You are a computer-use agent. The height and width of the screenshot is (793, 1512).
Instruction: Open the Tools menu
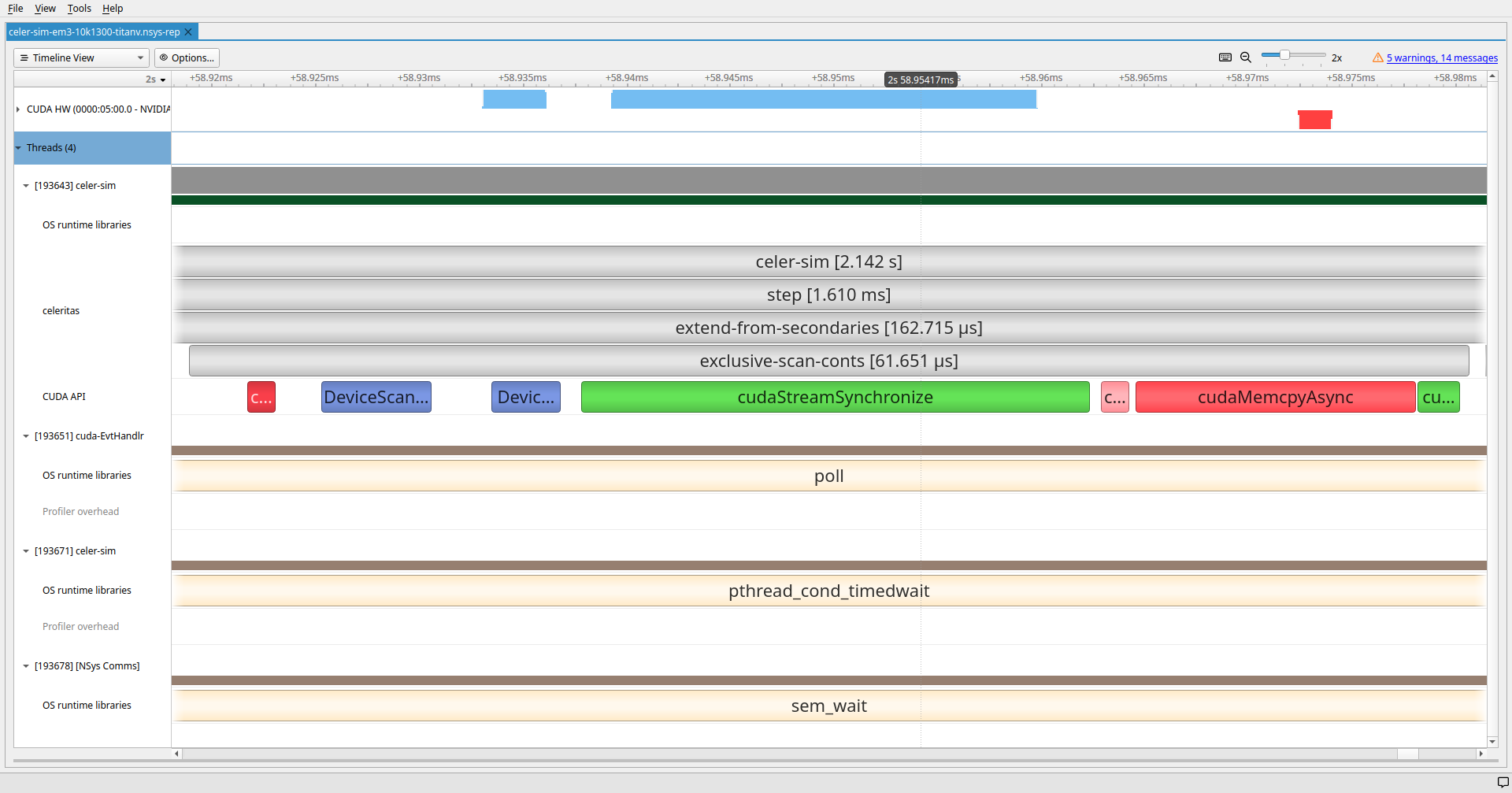[x=79, y=9]
